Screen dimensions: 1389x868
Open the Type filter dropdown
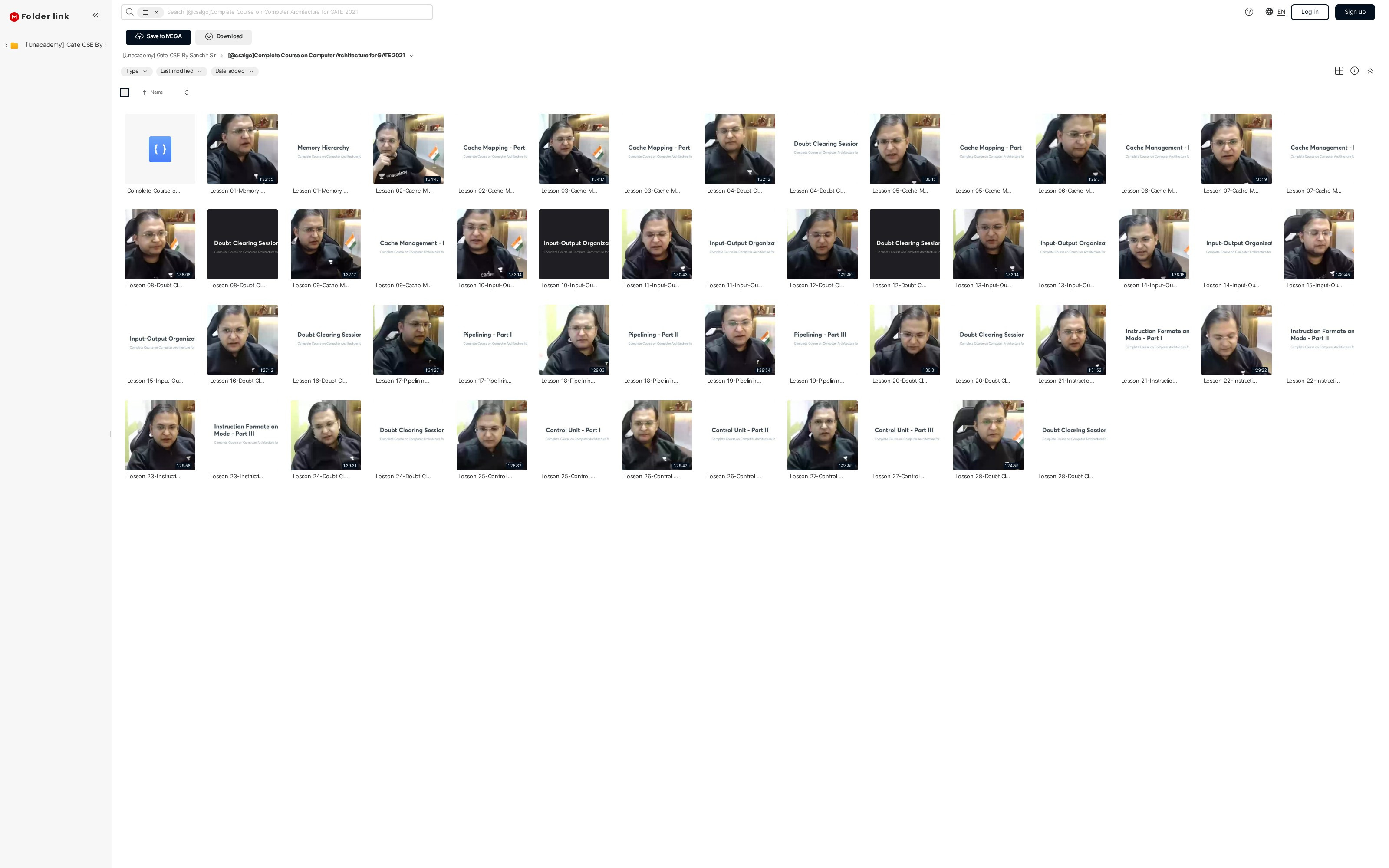137,71
